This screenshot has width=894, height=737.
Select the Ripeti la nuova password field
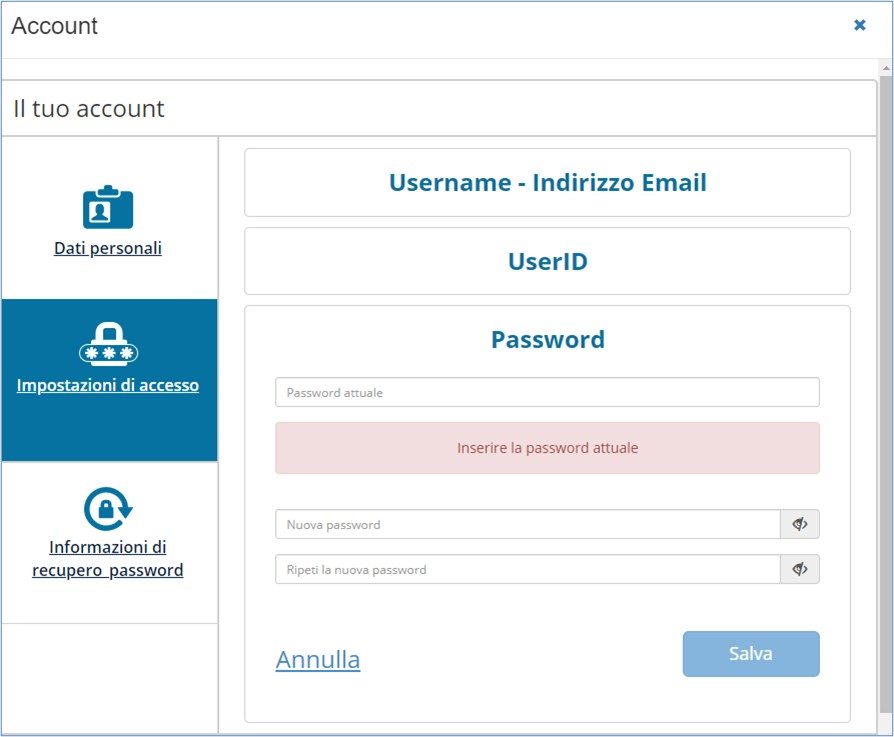coord(527,569)
